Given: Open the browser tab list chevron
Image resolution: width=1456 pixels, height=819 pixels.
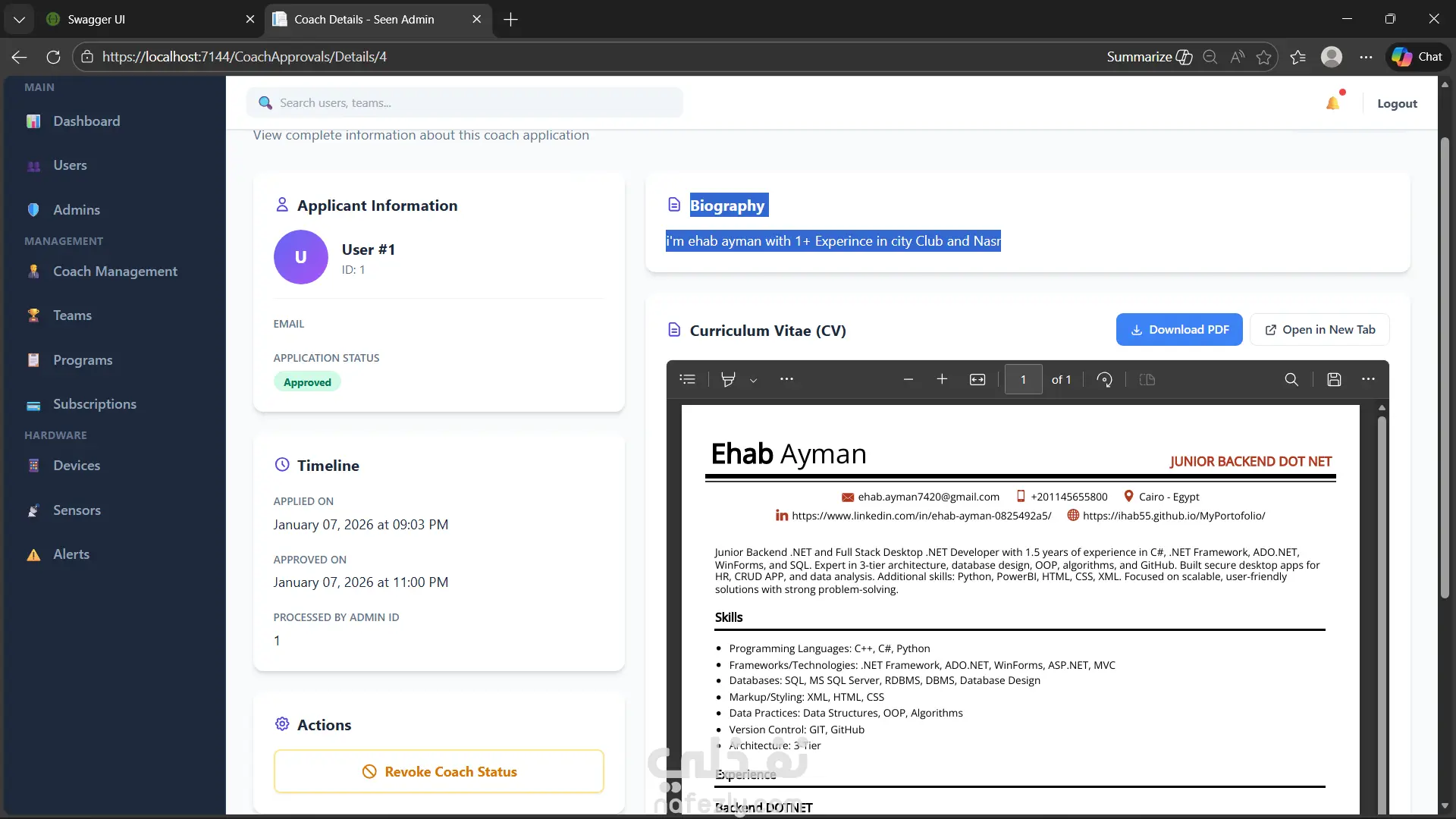Looking at the screenshot, I should [19, 19].
